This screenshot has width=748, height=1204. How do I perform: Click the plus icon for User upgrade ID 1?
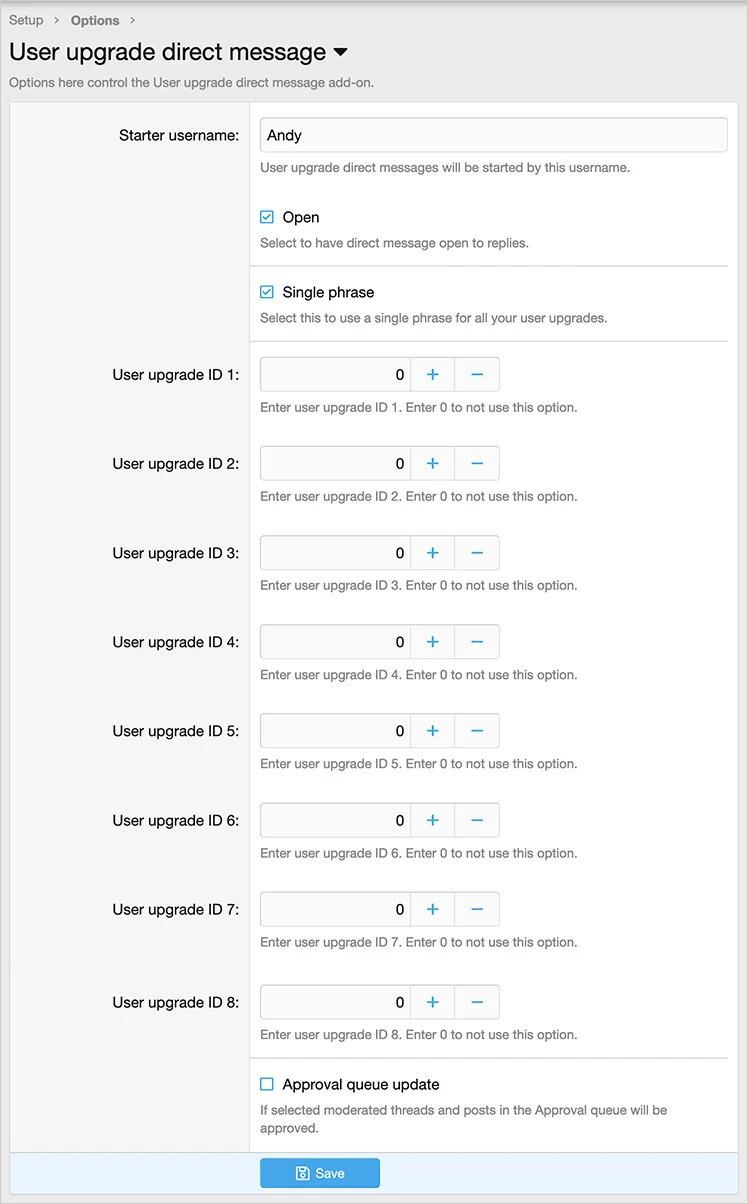pos(433,375)
